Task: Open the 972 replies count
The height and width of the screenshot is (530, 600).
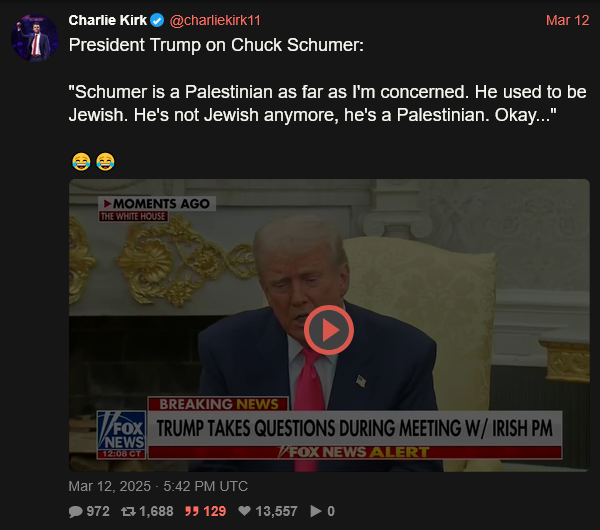Action: (98, 511)
